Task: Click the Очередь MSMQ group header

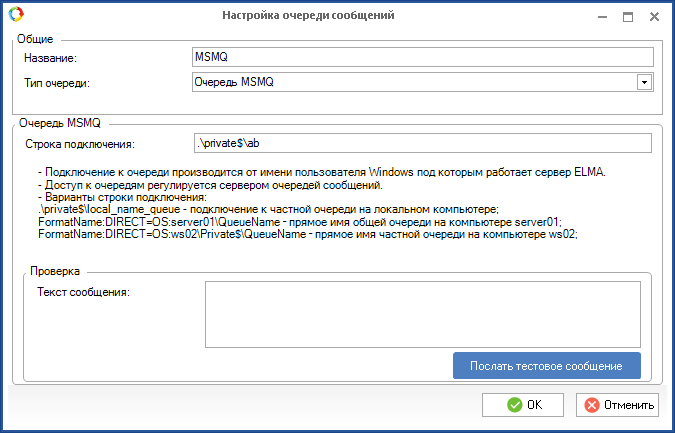Action: [60, 123]
